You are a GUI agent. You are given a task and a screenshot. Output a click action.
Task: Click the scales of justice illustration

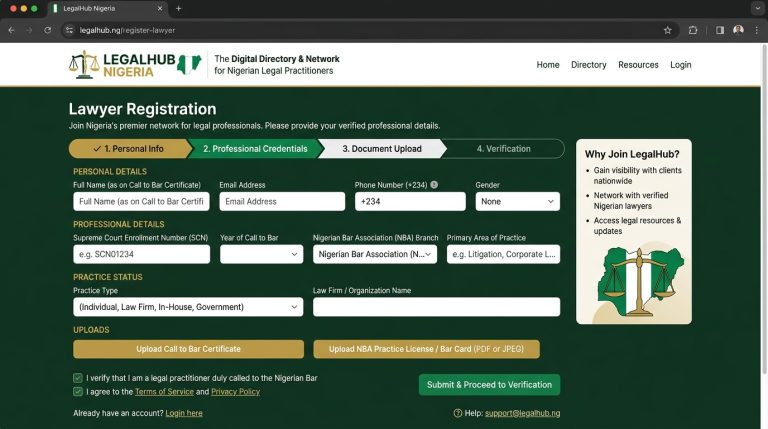point(638,282)
